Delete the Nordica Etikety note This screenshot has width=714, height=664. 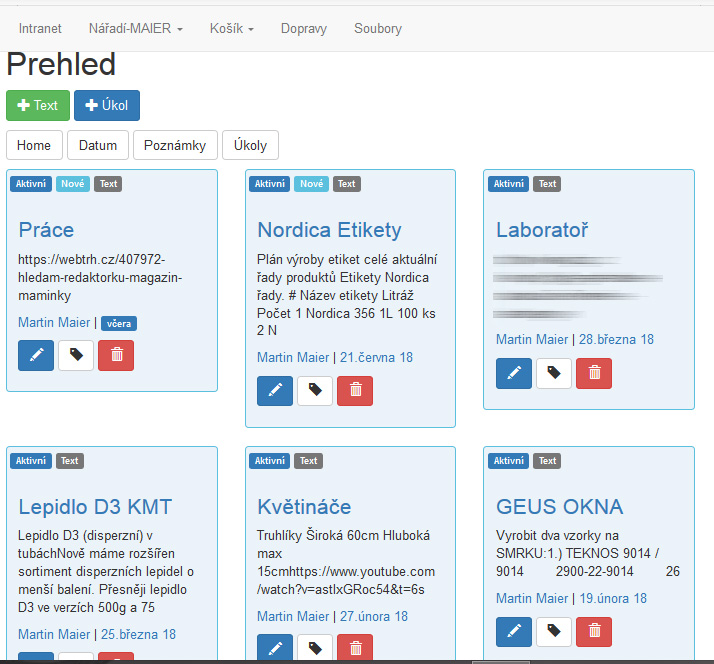(355, 391)
